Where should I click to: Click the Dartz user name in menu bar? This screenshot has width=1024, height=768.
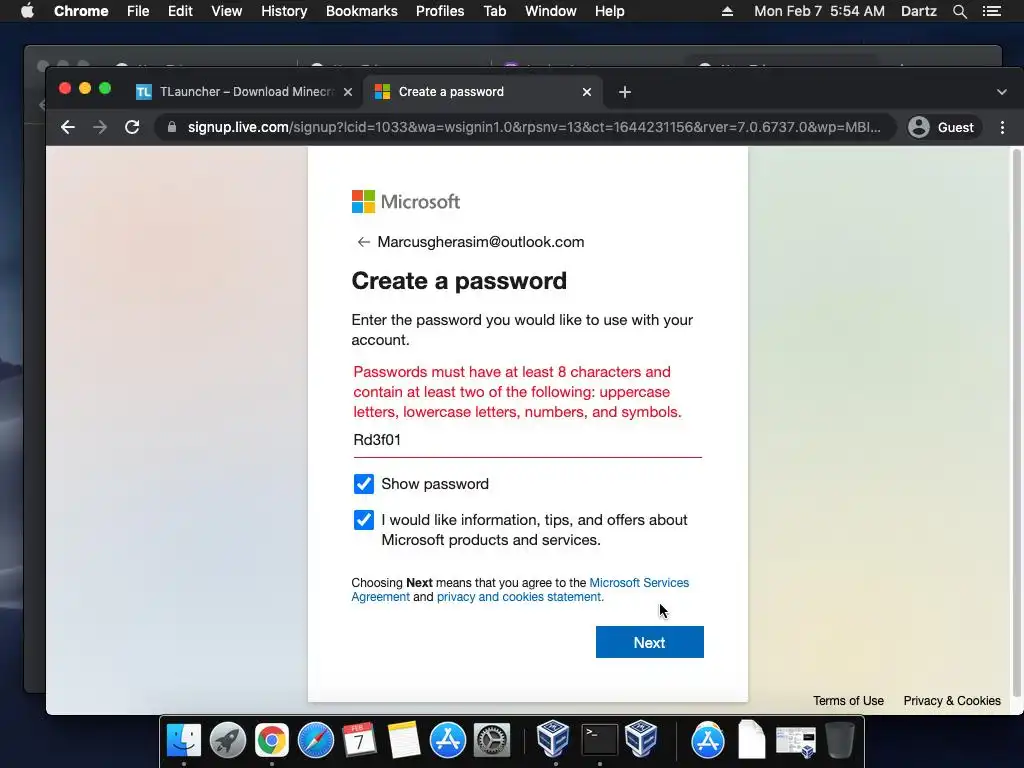919,11
